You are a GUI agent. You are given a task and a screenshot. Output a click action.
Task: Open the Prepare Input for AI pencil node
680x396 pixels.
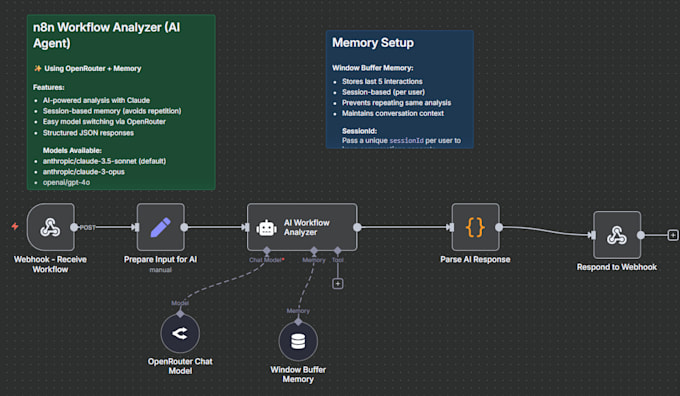(x=161, y=227)
